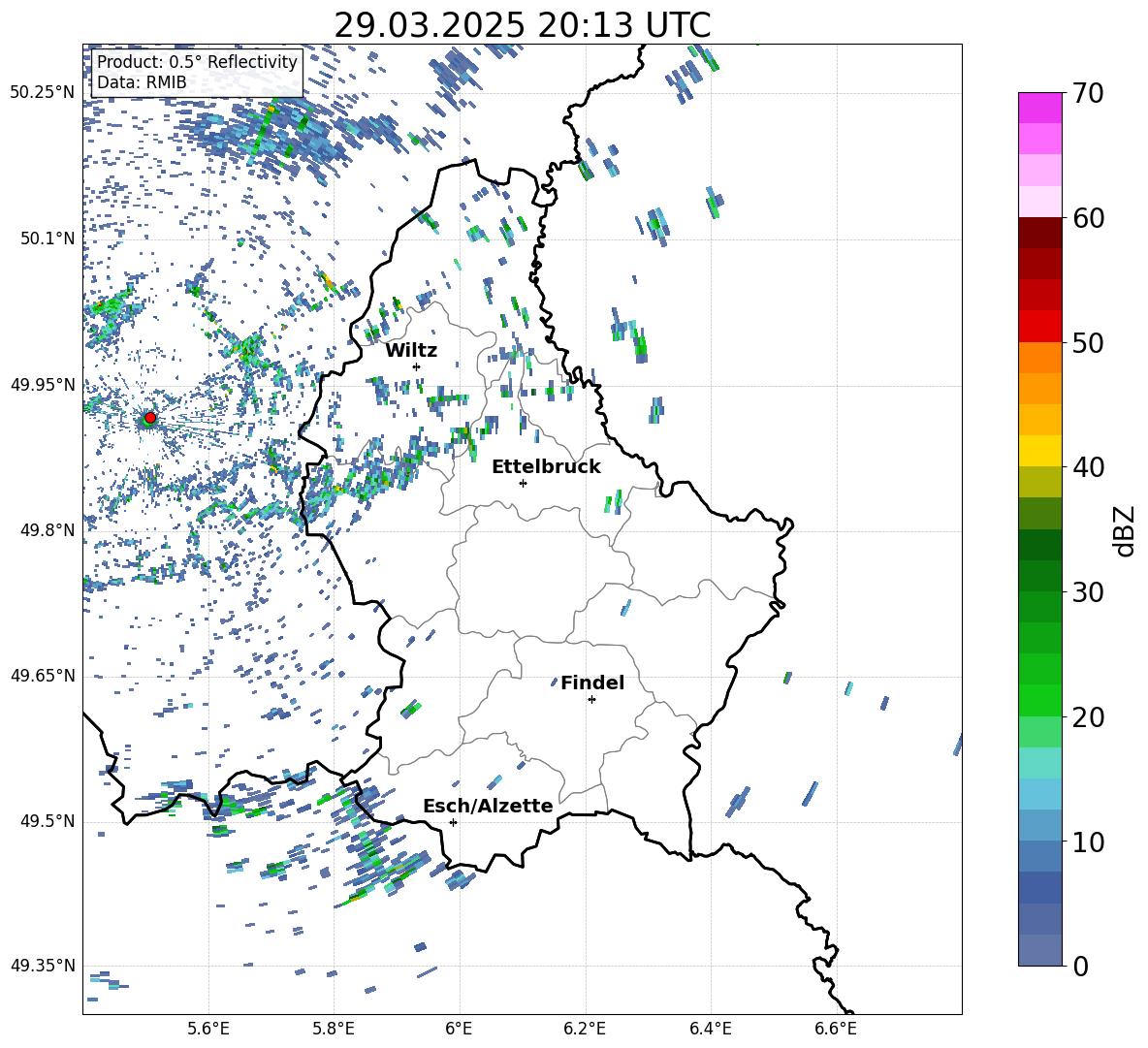Click the 6.2°E longitude label
The width and height of the screenshot is (1148, 1048).
click(x=585, y=1029)
